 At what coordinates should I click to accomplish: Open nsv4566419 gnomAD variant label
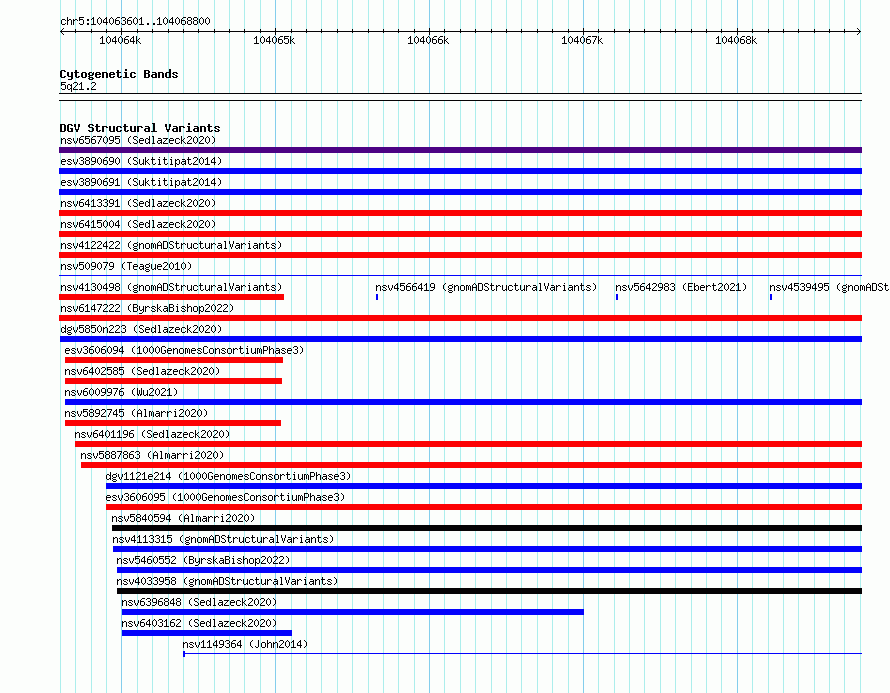point(486,287)
